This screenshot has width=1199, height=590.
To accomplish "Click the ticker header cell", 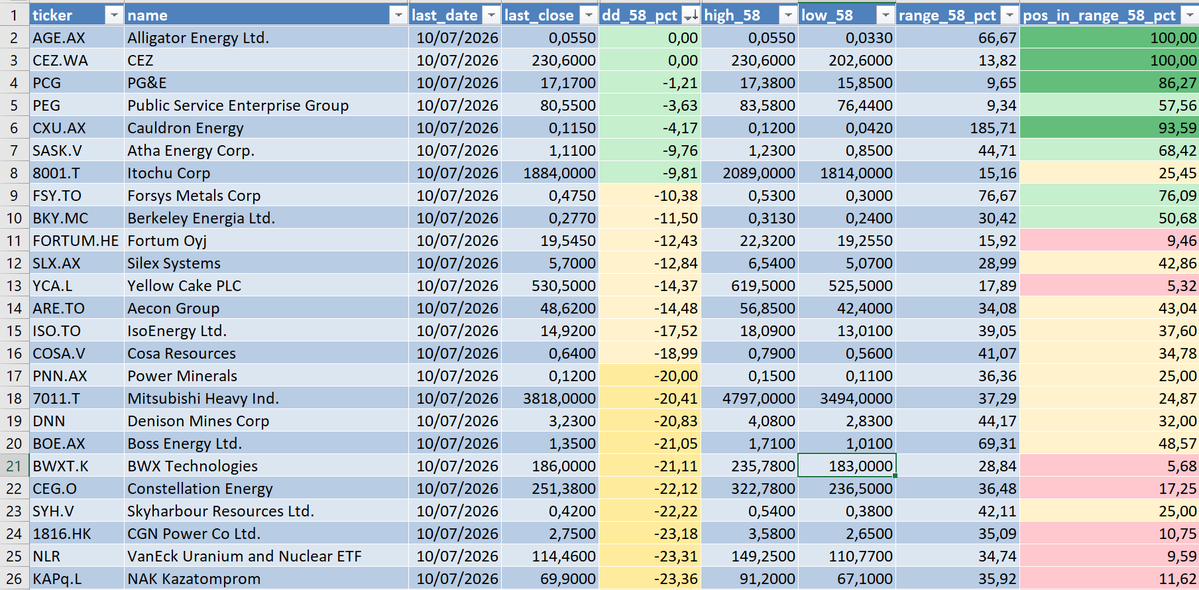I will [x=76, y=15].
